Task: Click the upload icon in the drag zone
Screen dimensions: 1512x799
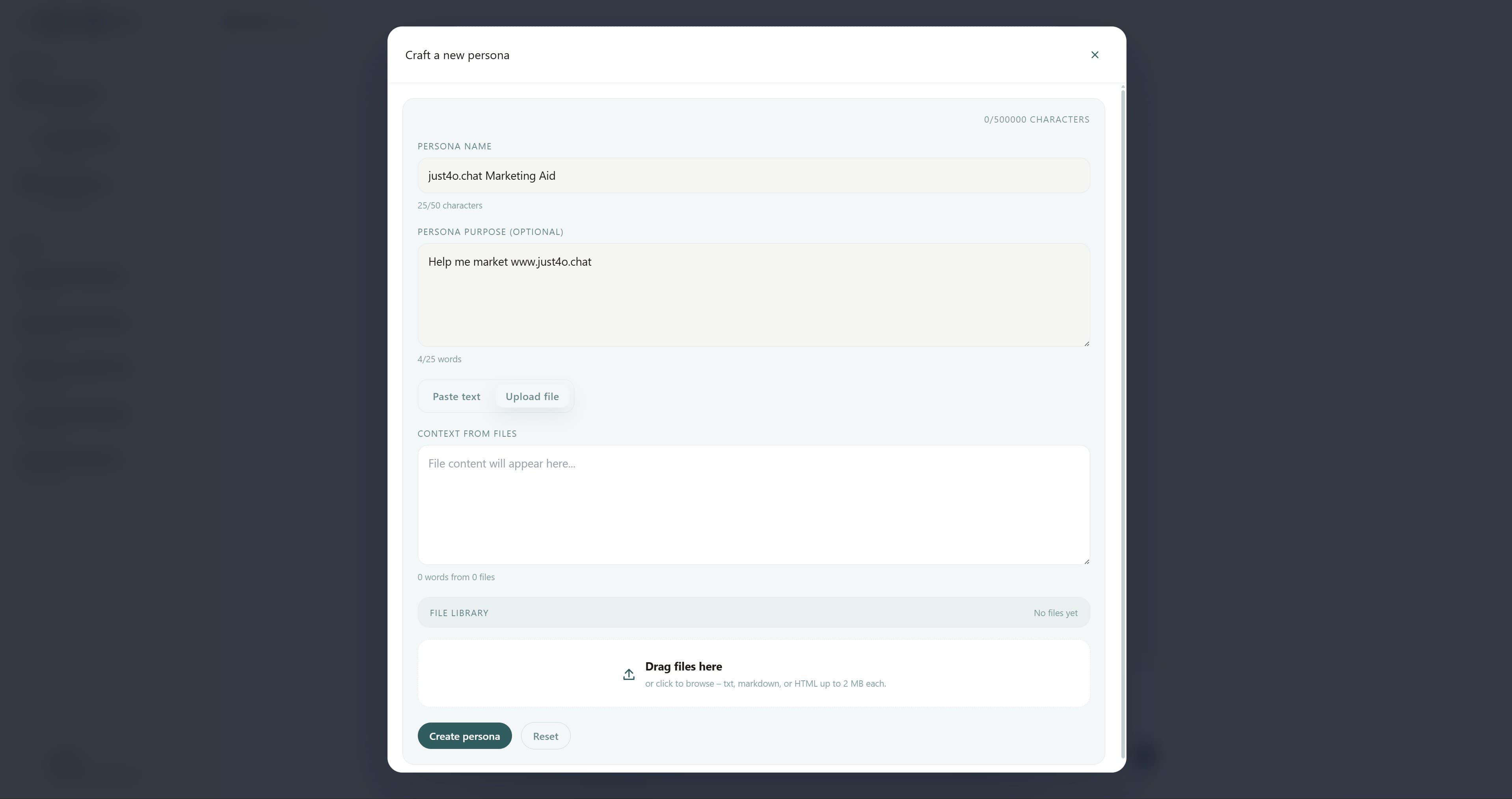Action: [629, 674]
